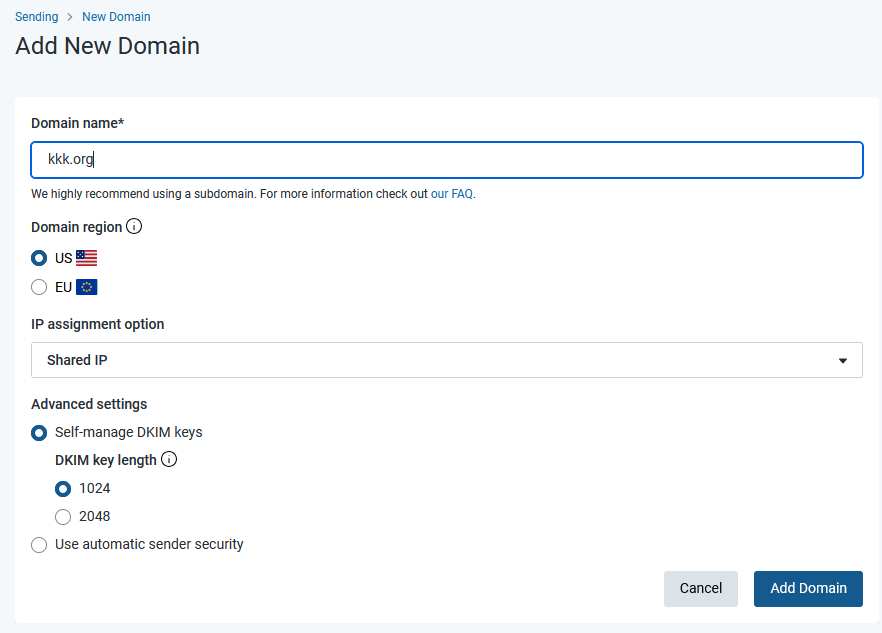Click the Add New Domain heading

click(x=107, y=46)
